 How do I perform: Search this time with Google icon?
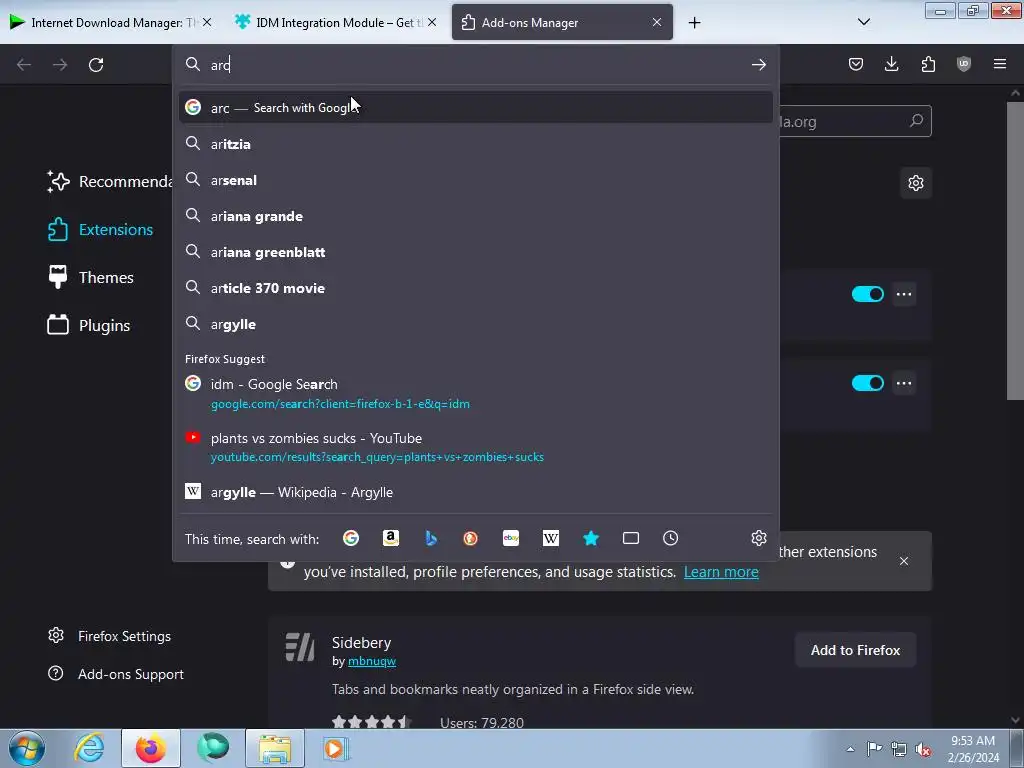[351, 538]
